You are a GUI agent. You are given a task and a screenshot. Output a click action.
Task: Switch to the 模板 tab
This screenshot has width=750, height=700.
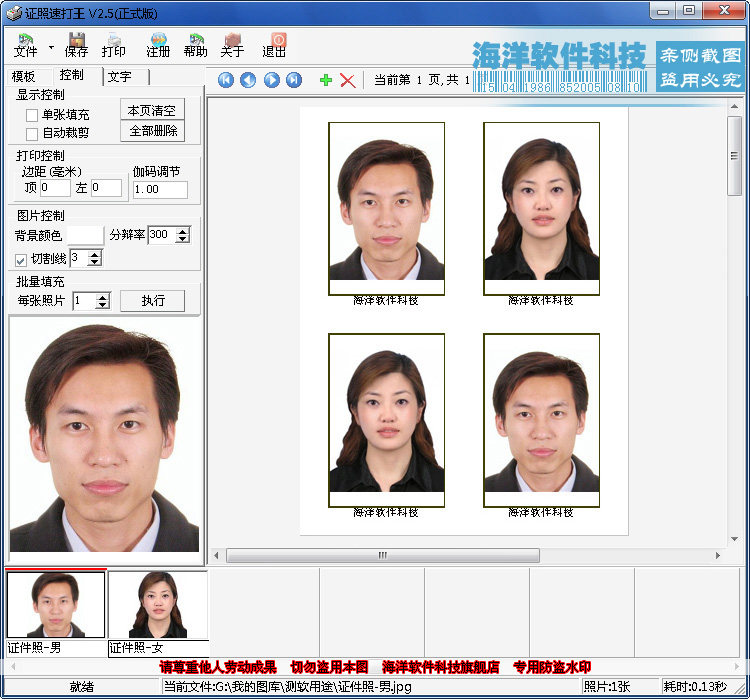pos(23,76)
